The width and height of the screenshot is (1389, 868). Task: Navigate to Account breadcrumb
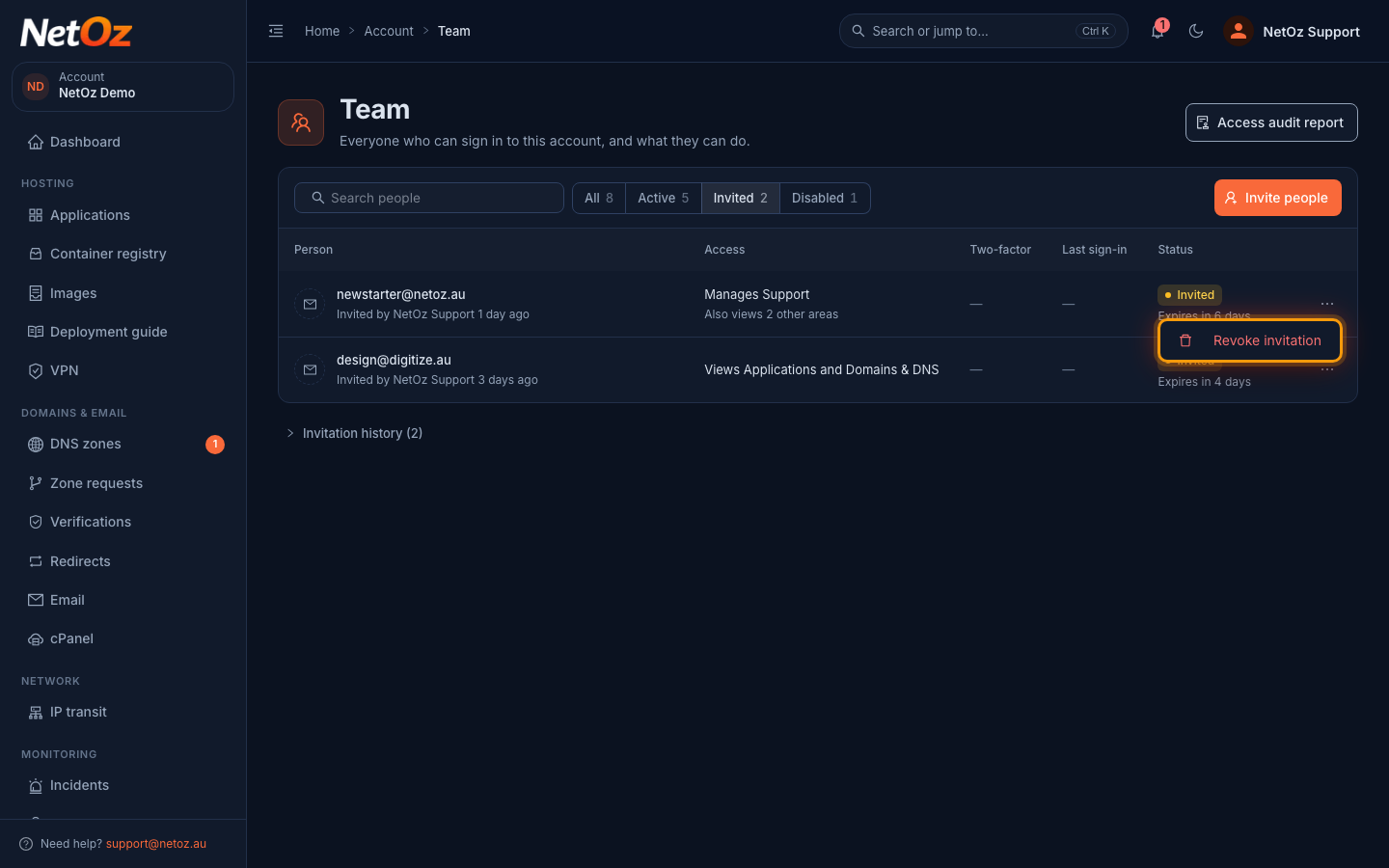click(389, 31)
